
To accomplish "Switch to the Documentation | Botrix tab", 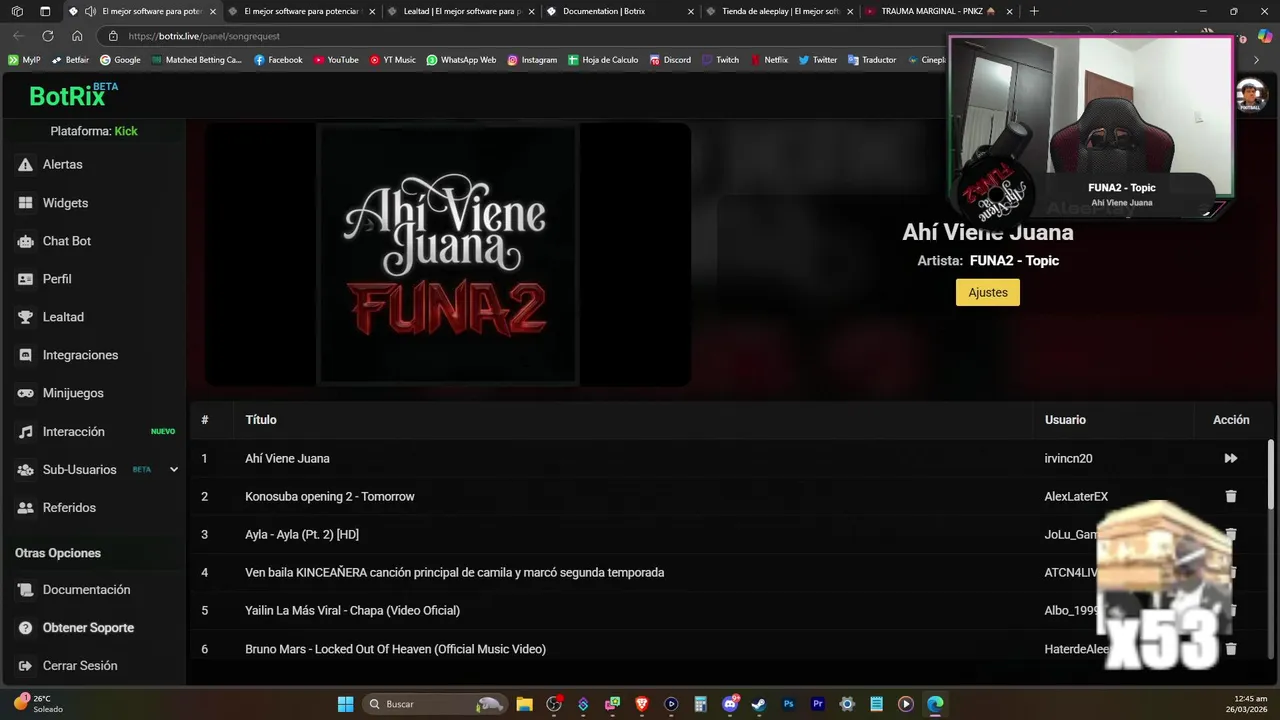I will 620,11.
